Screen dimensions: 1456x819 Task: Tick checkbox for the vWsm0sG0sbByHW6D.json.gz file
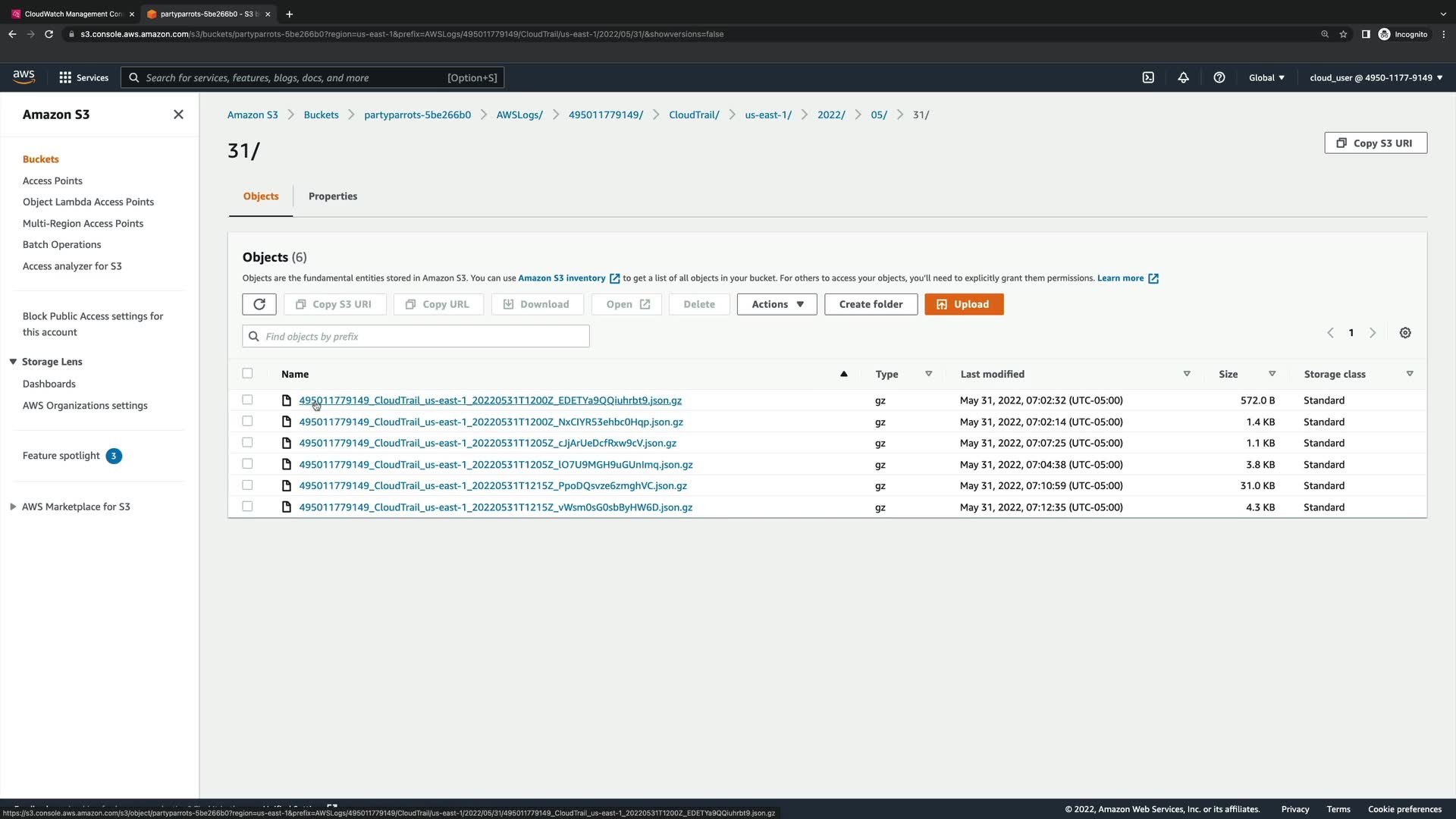[x=247, y=507]
